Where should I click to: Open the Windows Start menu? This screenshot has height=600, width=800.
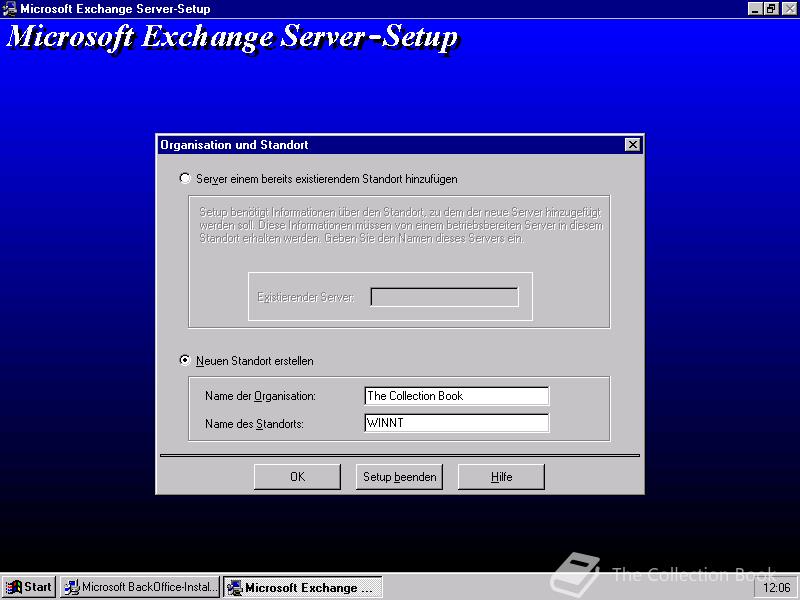(x=29, y=587)
